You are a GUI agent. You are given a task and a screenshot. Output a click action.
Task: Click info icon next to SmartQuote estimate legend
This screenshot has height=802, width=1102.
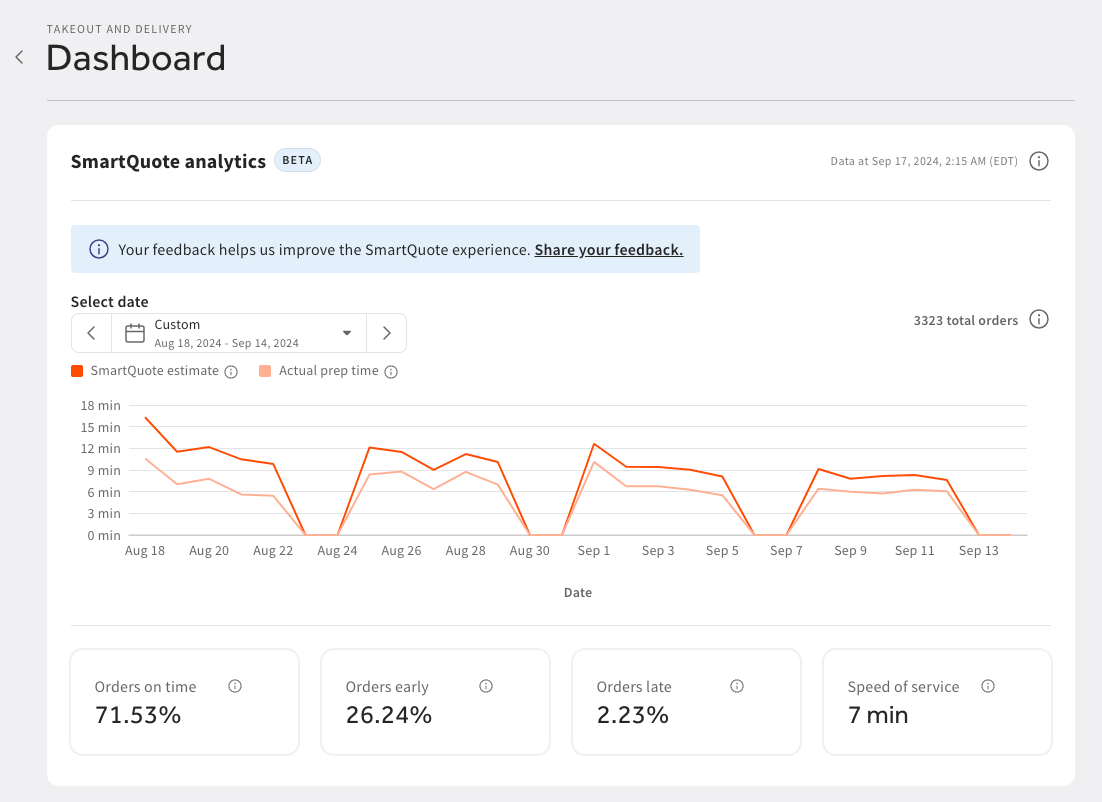[231, 372]
